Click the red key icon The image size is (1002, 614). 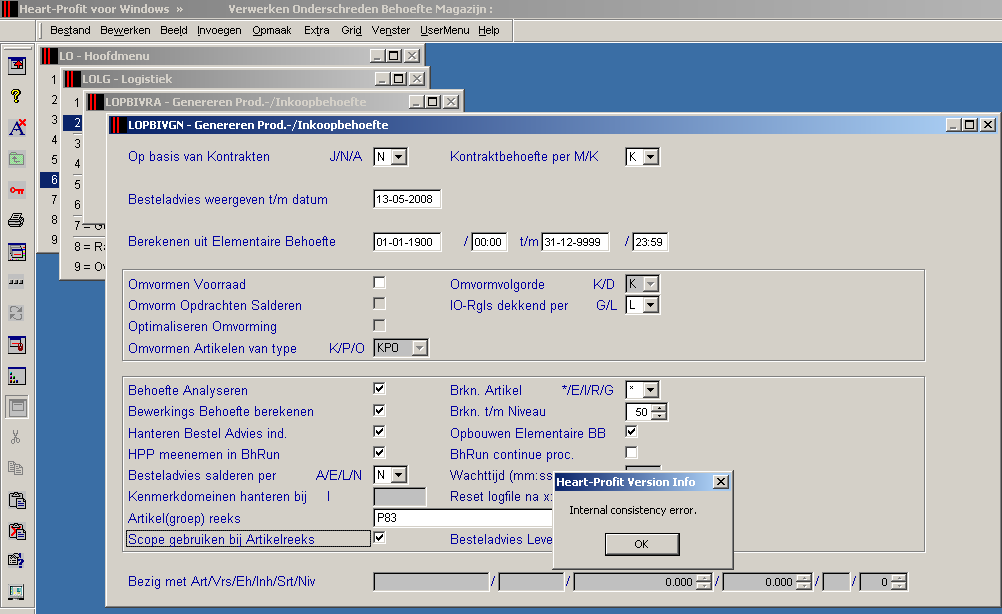(x=17, y=190)
